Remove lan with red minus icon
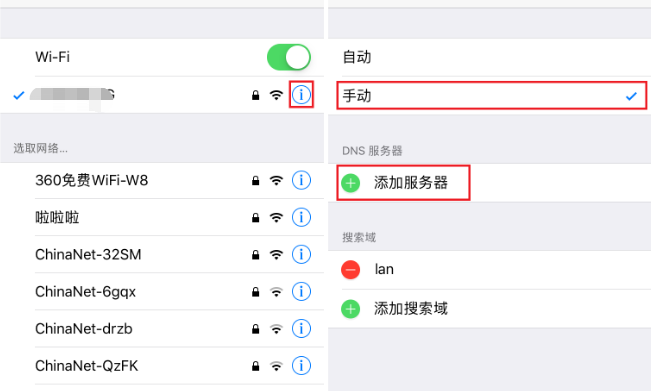The image size is (651, 391). pyautogui.click(x=351, y=270)
